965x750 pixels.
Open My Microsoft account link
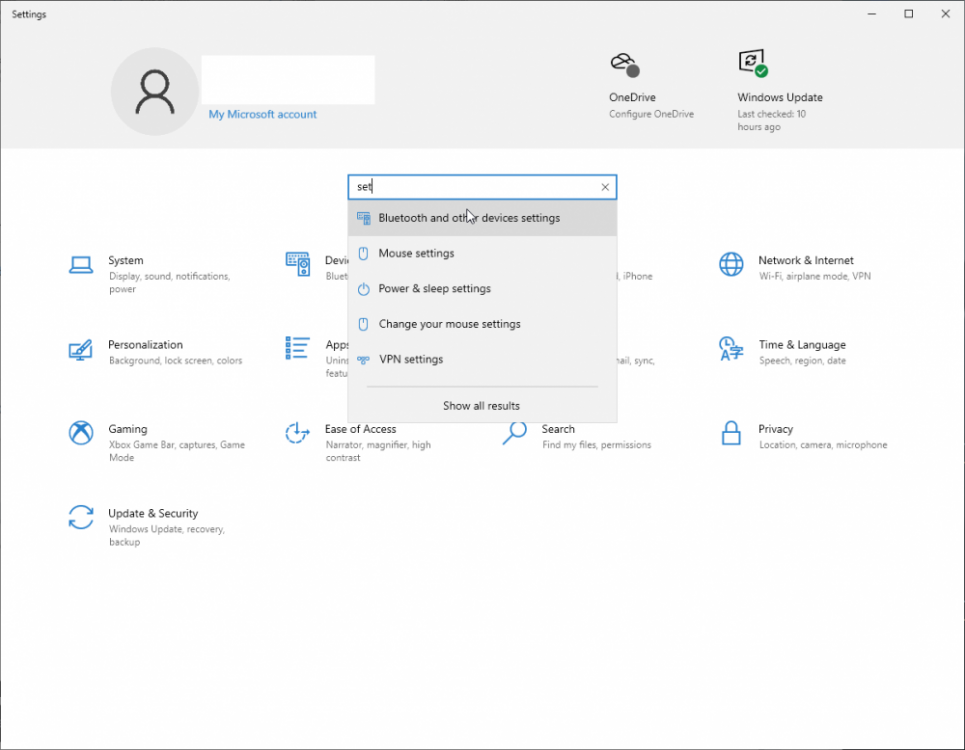tap(262, 114)
